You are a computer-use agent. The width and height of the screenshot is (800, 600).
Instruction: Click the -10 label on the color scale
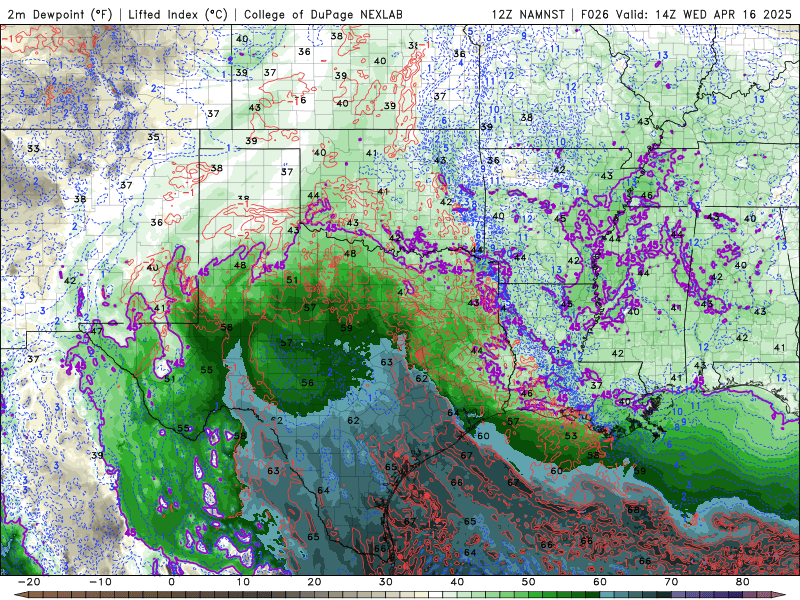[100, 582]
